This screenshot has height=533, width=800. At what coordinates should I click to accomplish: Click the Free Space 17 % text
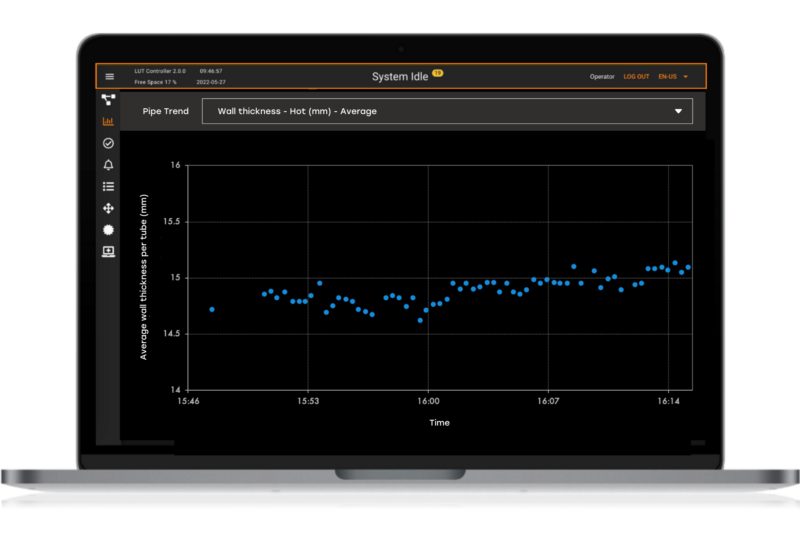[x=156, y=82]
